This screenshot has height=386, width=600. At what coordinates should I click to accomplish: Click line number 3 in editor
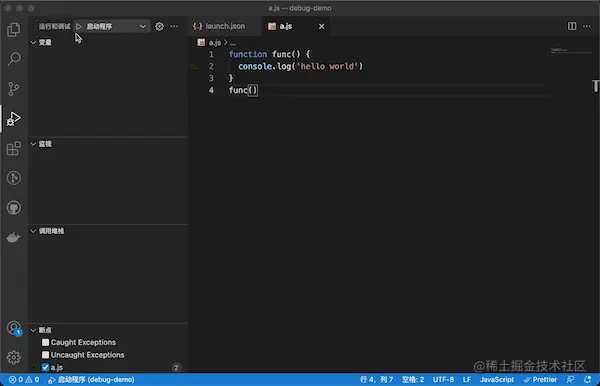(x=211, y=78)
